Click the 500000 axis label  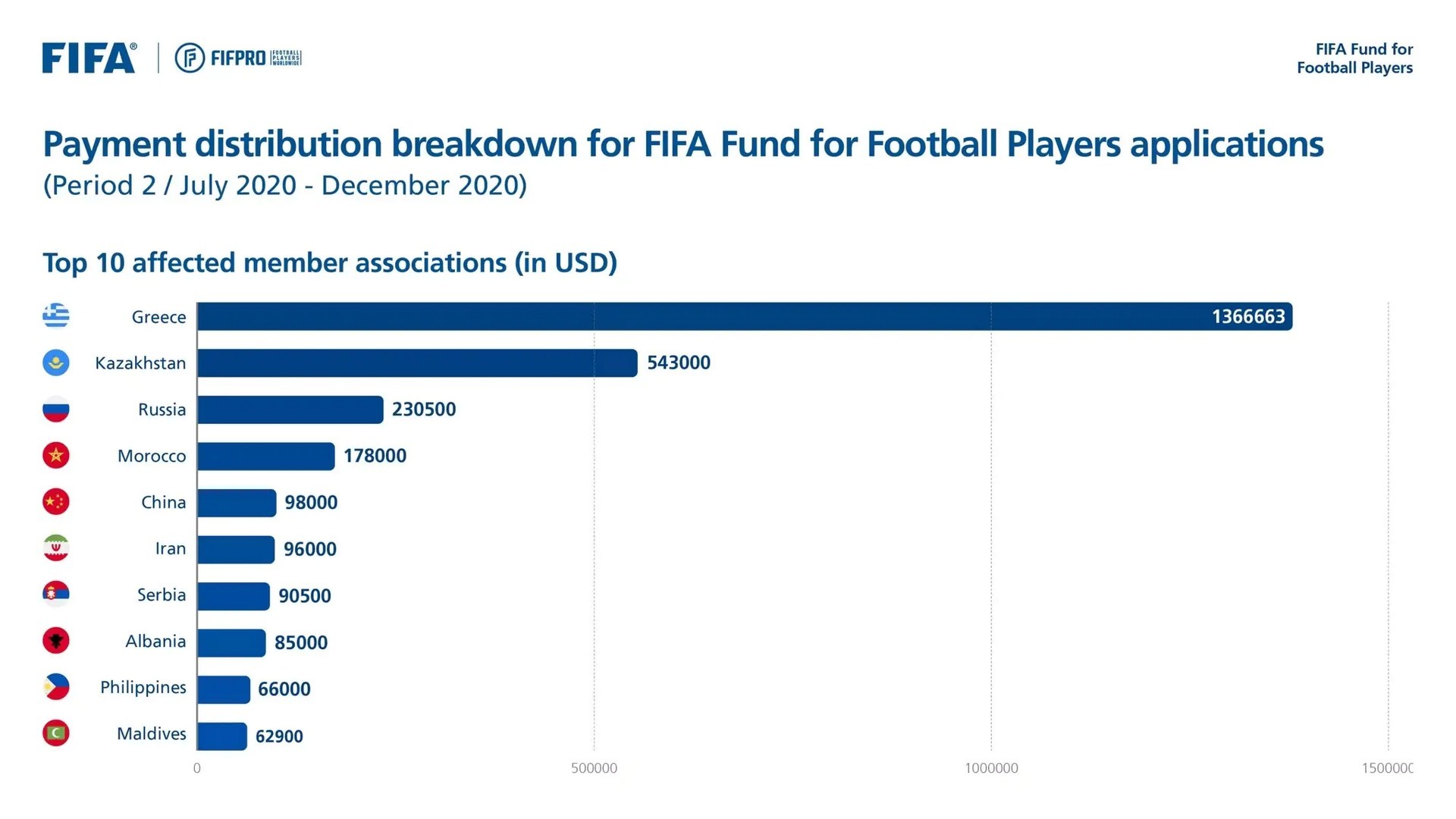click(594, 768)
